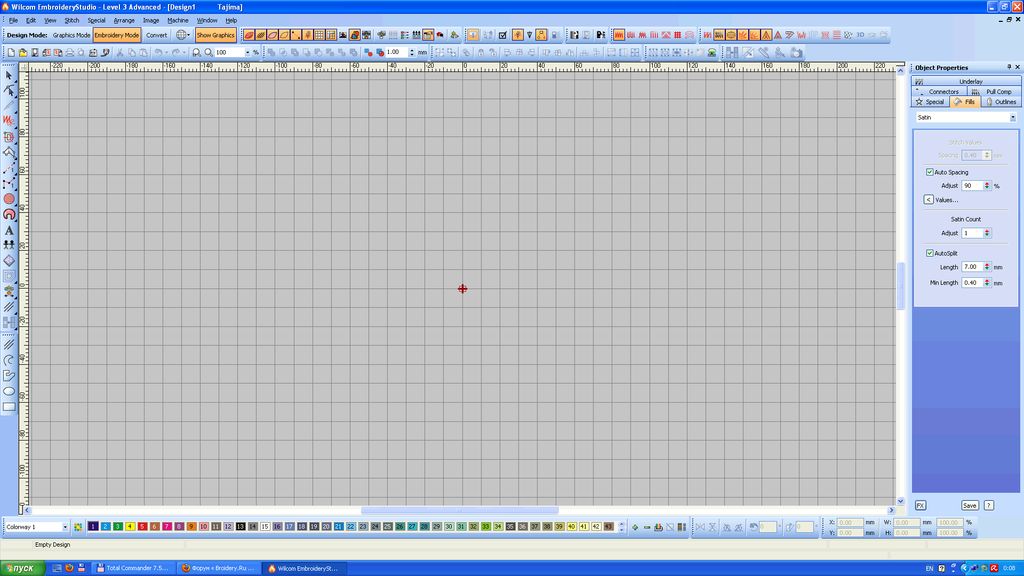Image resolution: width=1024 pixels, height=576 pixels.
Task: Switch to the Outlines tab
Action: (x=1001, y=101)
